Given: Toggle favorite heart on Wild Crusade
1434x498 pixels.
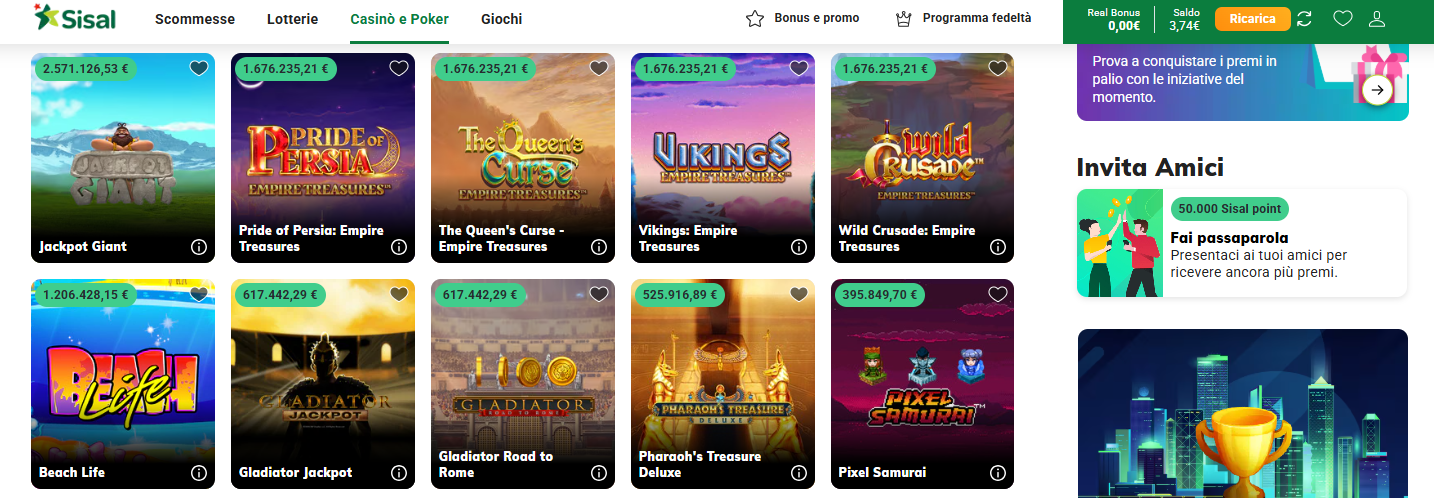Looking at the screenshot, I should [x=998, y=68].
